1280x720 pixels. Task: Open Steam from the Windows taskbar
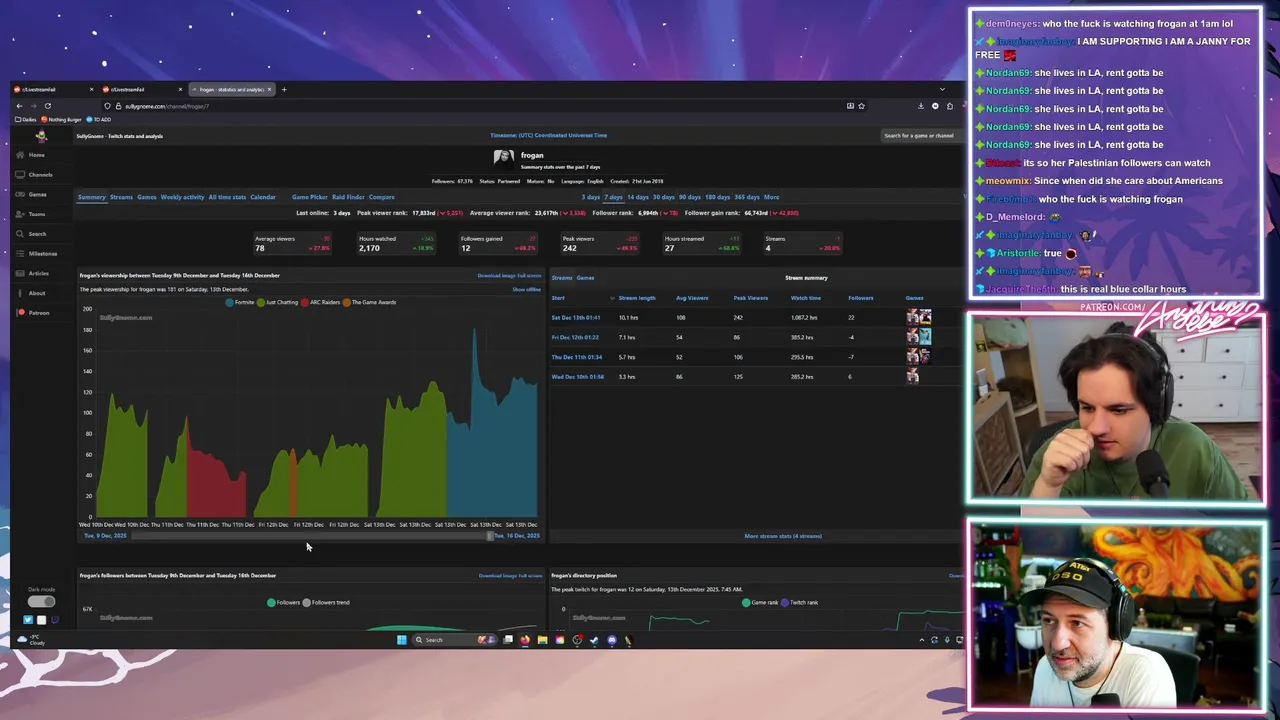(x=594, y=640)
